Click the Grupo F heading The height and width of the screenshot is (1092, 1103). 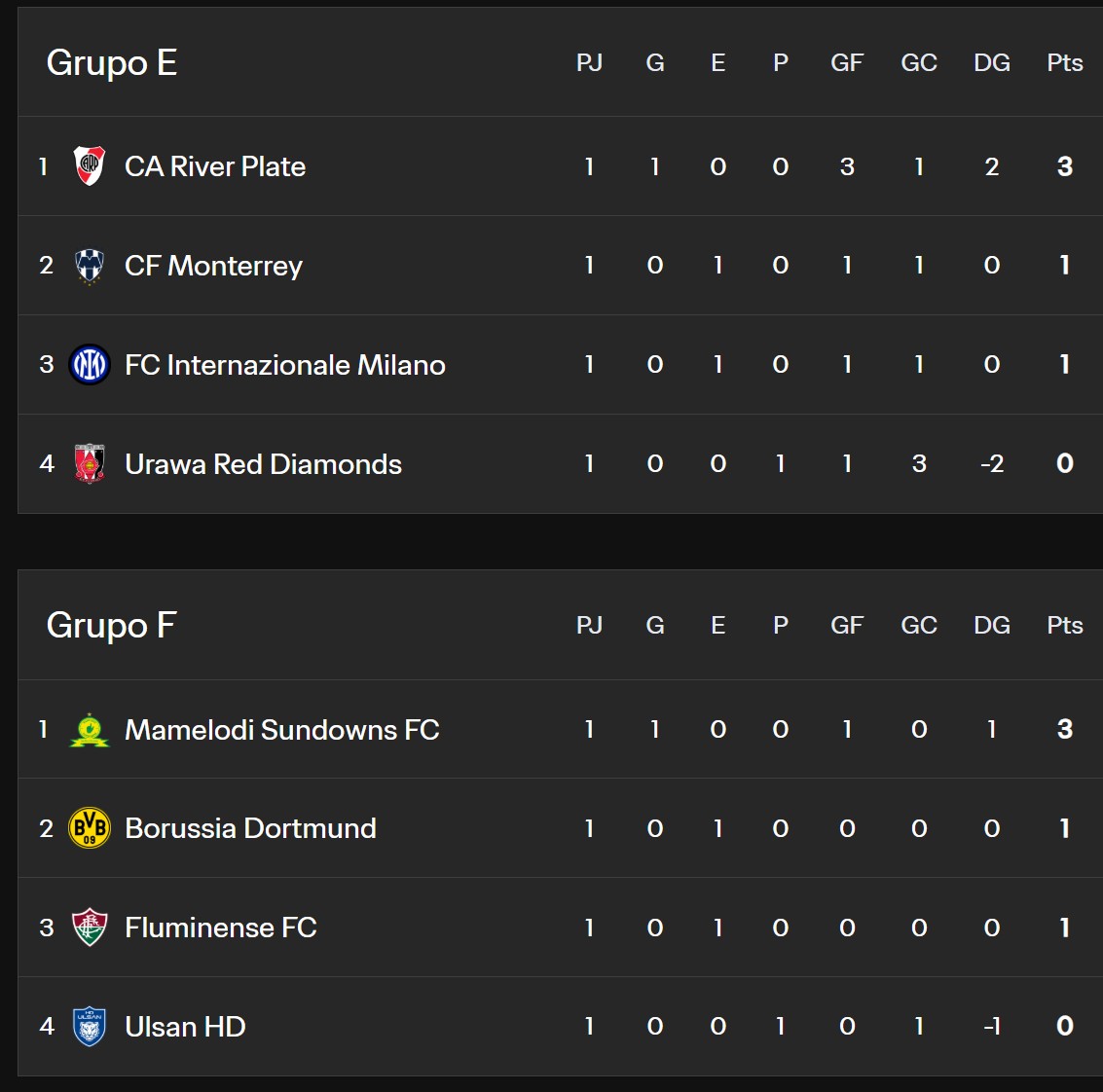tap(112, 625)
